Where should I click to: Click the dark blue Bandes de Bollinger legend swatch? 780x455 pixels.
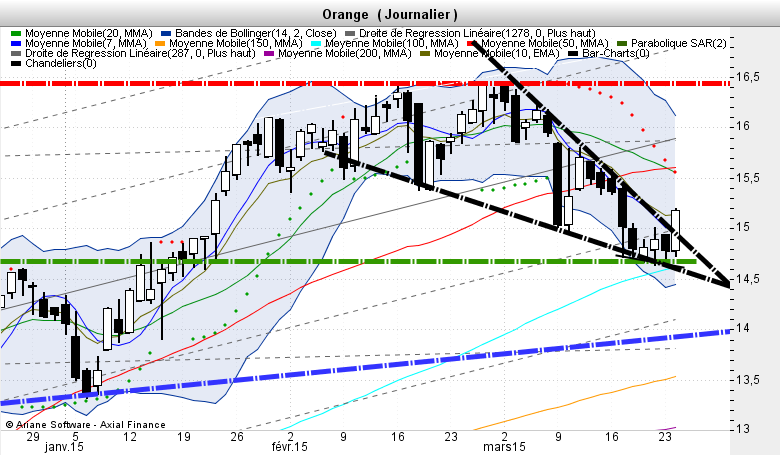[166, 33]
